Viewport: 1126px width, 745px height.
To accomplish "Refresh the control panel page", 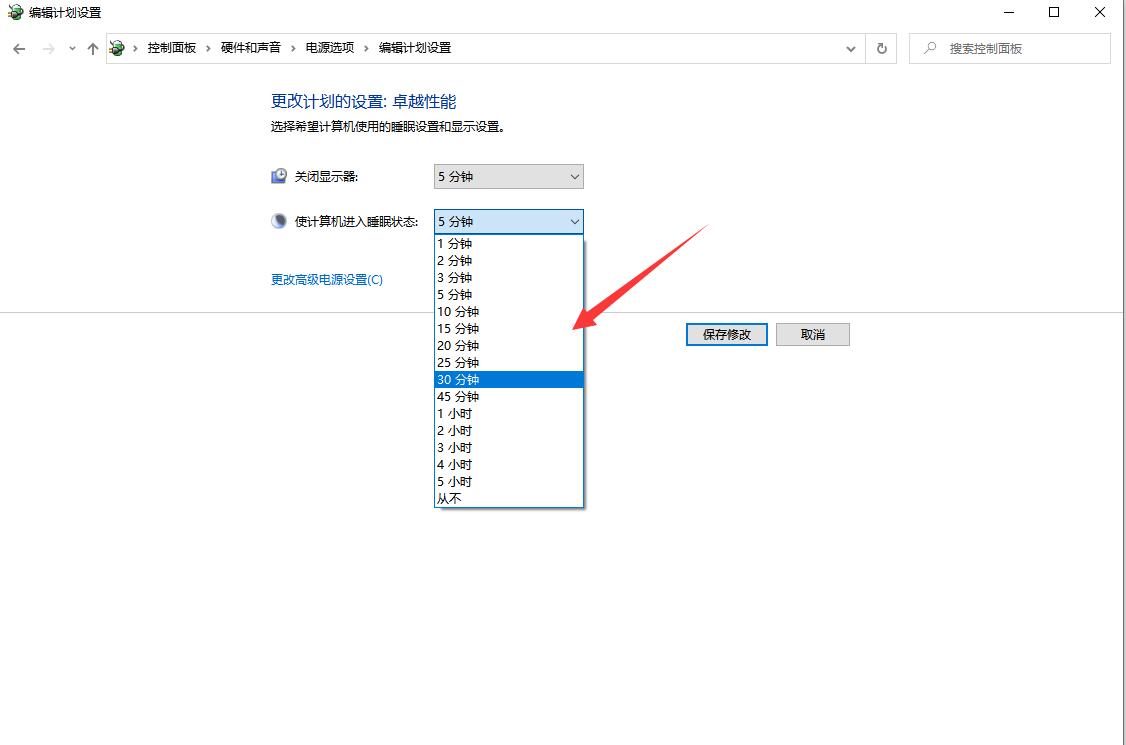I will click(881, 49).
